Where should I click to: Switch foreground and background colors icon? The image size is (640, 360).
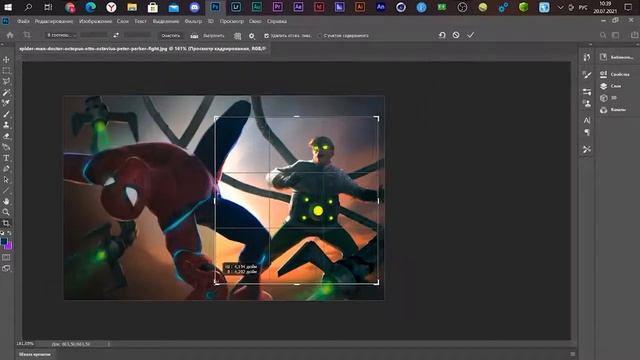tap(9, 233)
